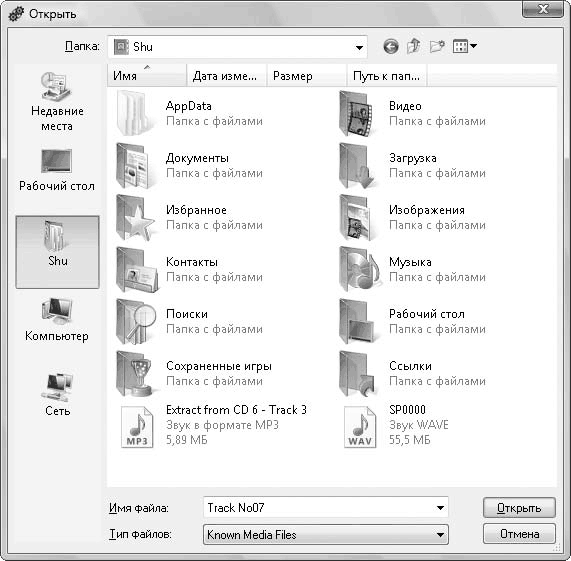Go back using the round arrow icon

(x=391, y=47)
